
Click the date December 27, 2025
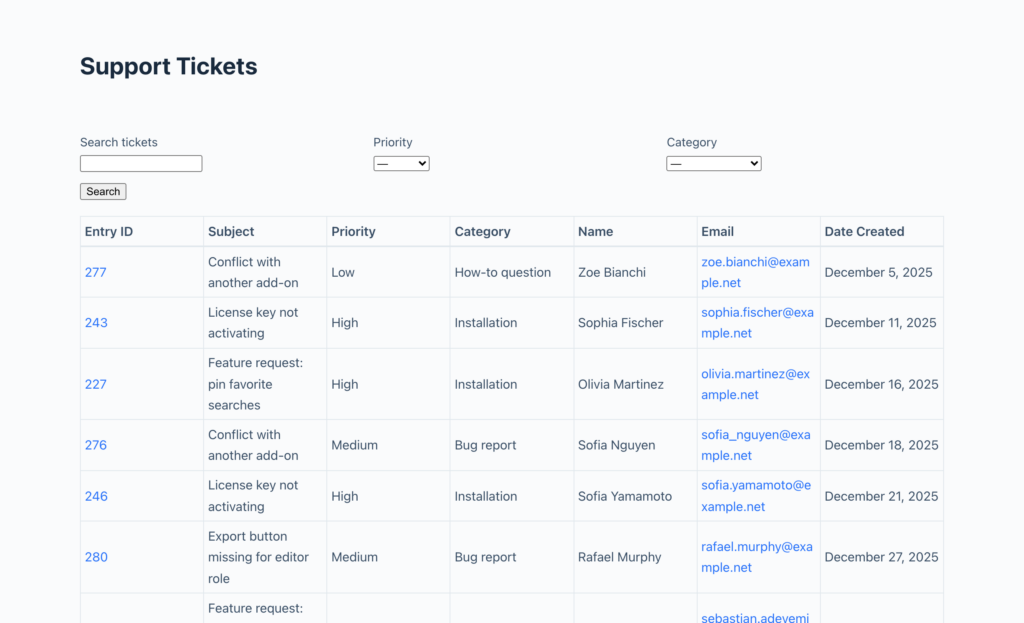[882, 557]
